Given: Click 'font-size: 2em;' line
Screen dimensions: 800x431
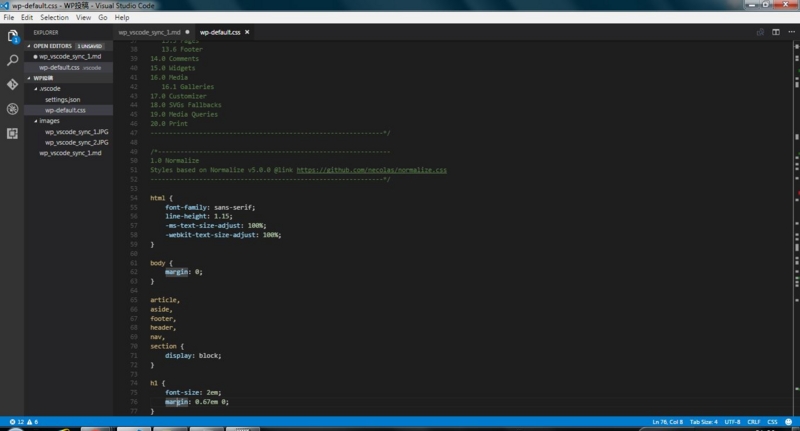Looking at the screenshot, I should point(193,393).
